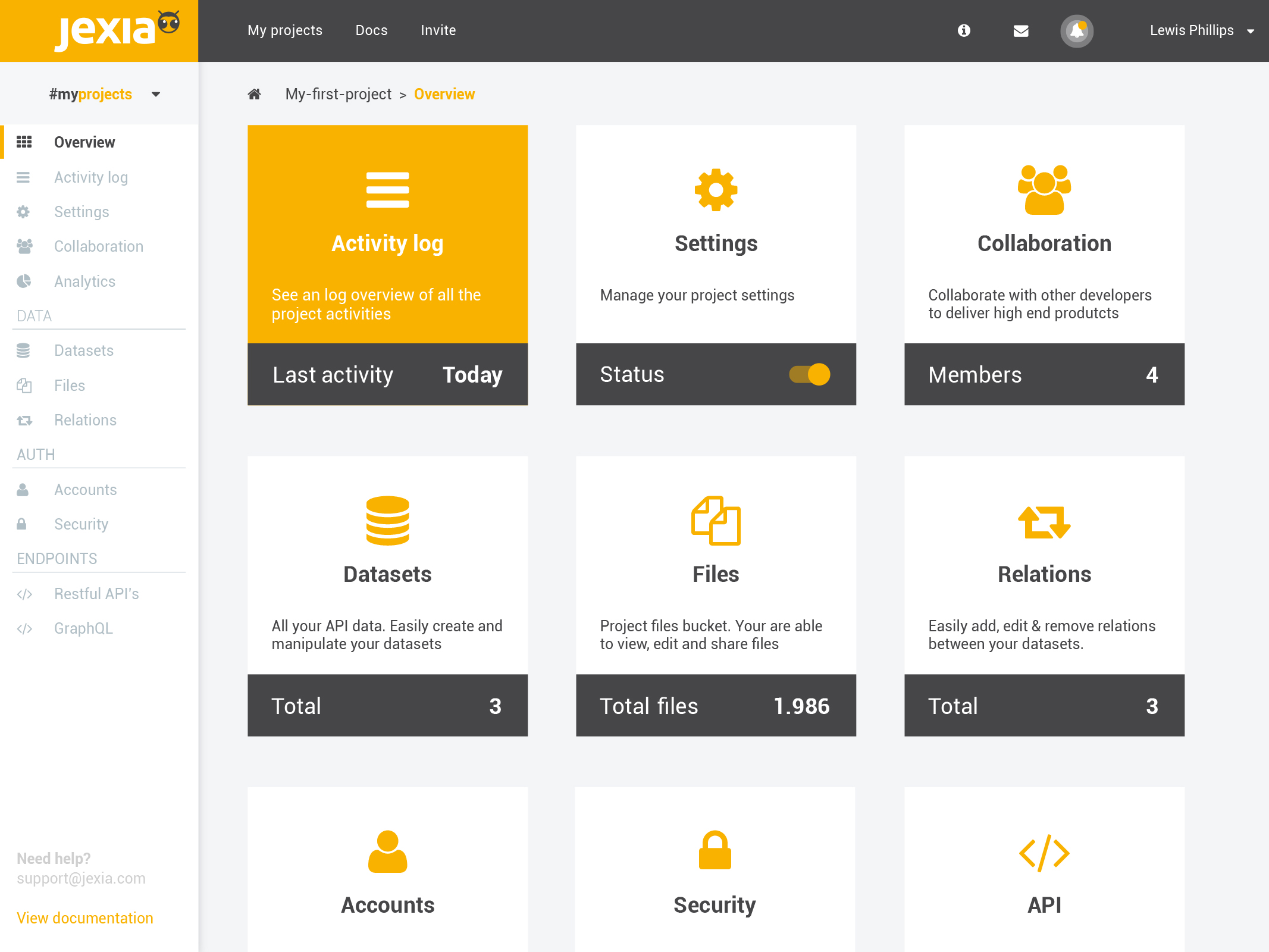The width and height of the screenshot is (1269, 952).
Task: Open the mail envelope icon
Action: click(1021, 31)
